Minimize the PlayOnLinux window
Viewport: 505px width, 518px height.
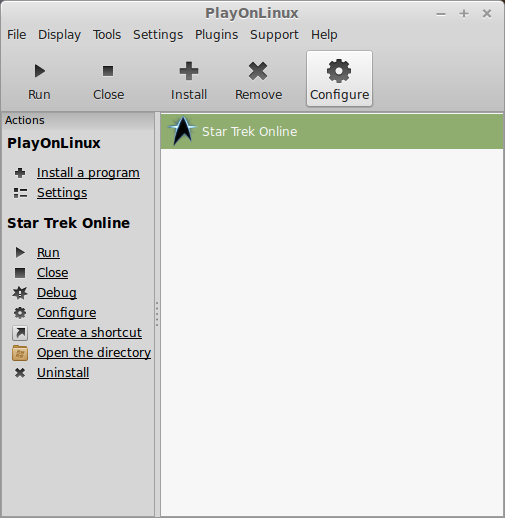441,14
